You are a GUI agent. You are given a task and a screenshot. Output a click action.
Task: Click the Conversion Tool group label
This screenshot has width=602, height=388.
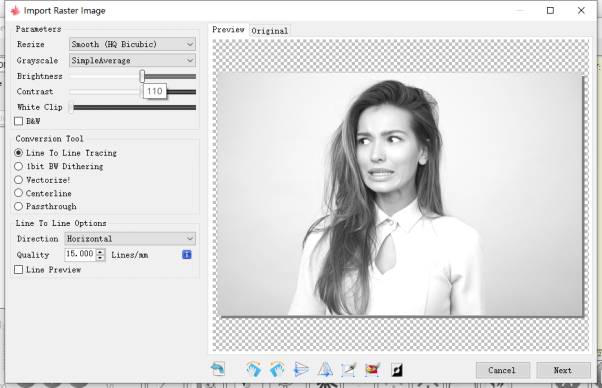click(49, 139)
